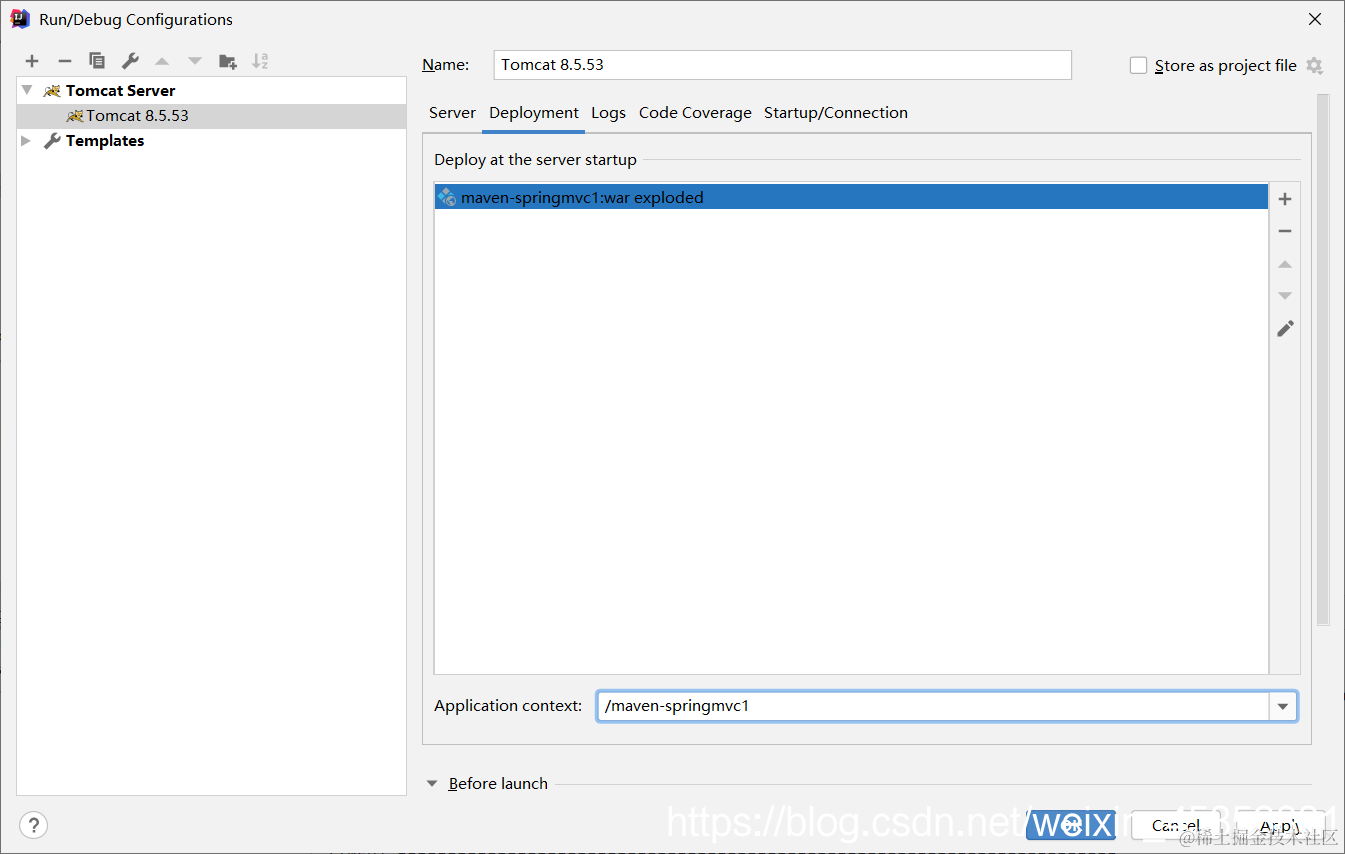Move configuration up in toolbar

162,61
